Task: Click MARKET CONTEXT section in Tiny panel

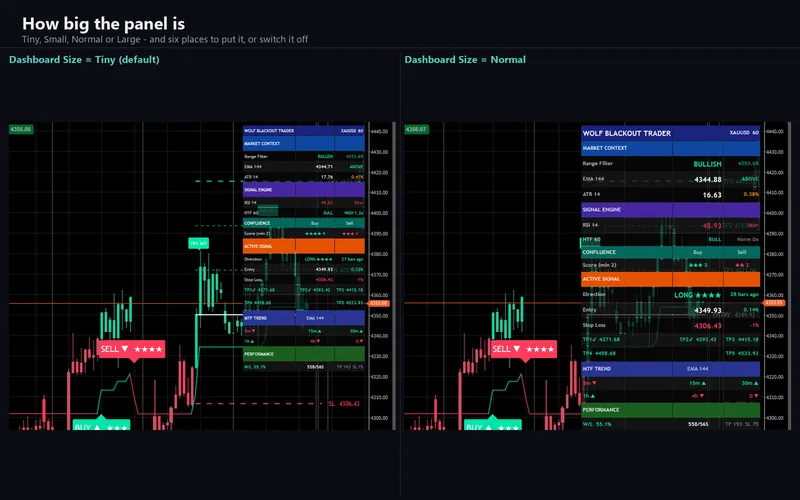Action: [304, 143]
